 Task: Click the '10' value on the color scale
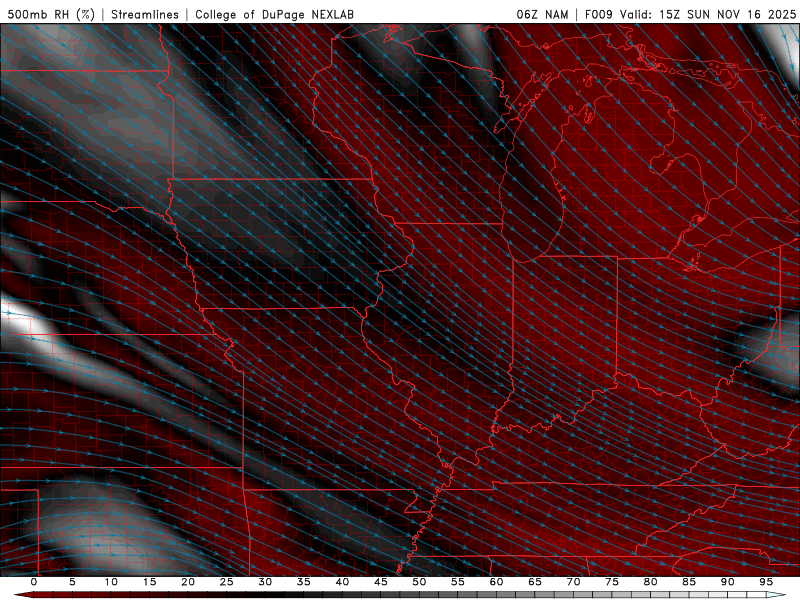(x=111, y=582)
